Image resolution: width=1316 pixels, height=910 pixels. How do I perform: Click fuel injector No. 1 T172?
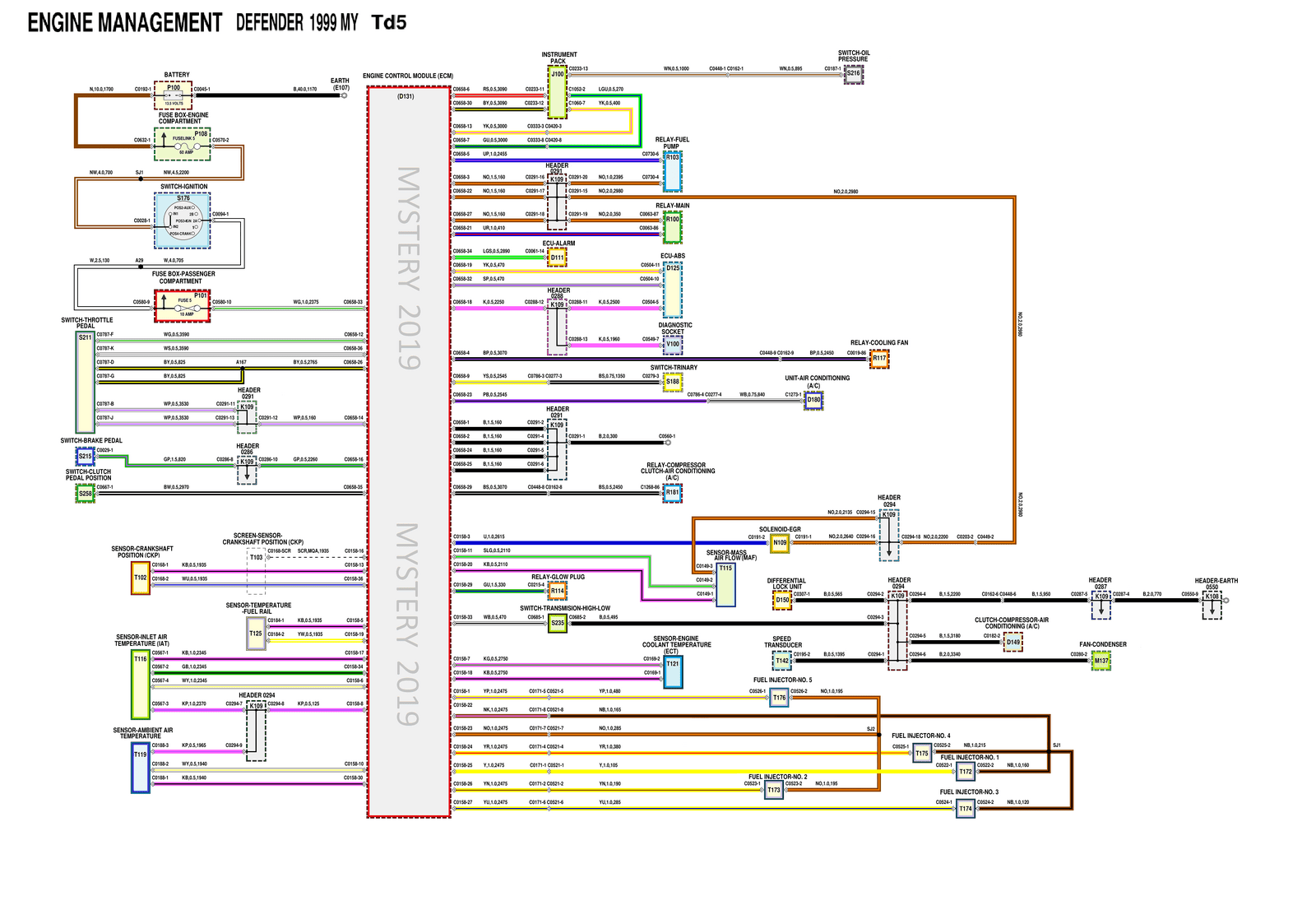(x=966, y=772)
